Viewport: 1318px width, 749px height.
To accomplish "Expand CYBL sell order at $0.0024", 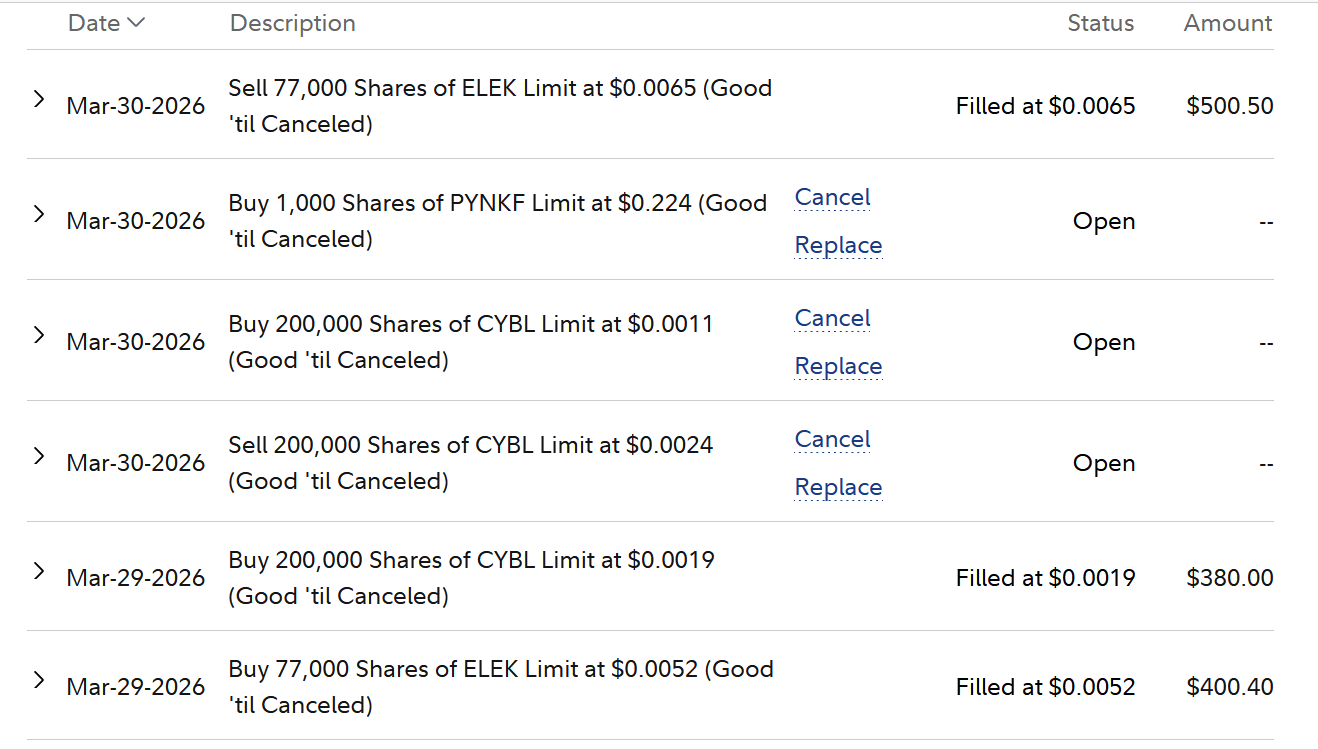I will pyautogui.click(x=39, y=456).
